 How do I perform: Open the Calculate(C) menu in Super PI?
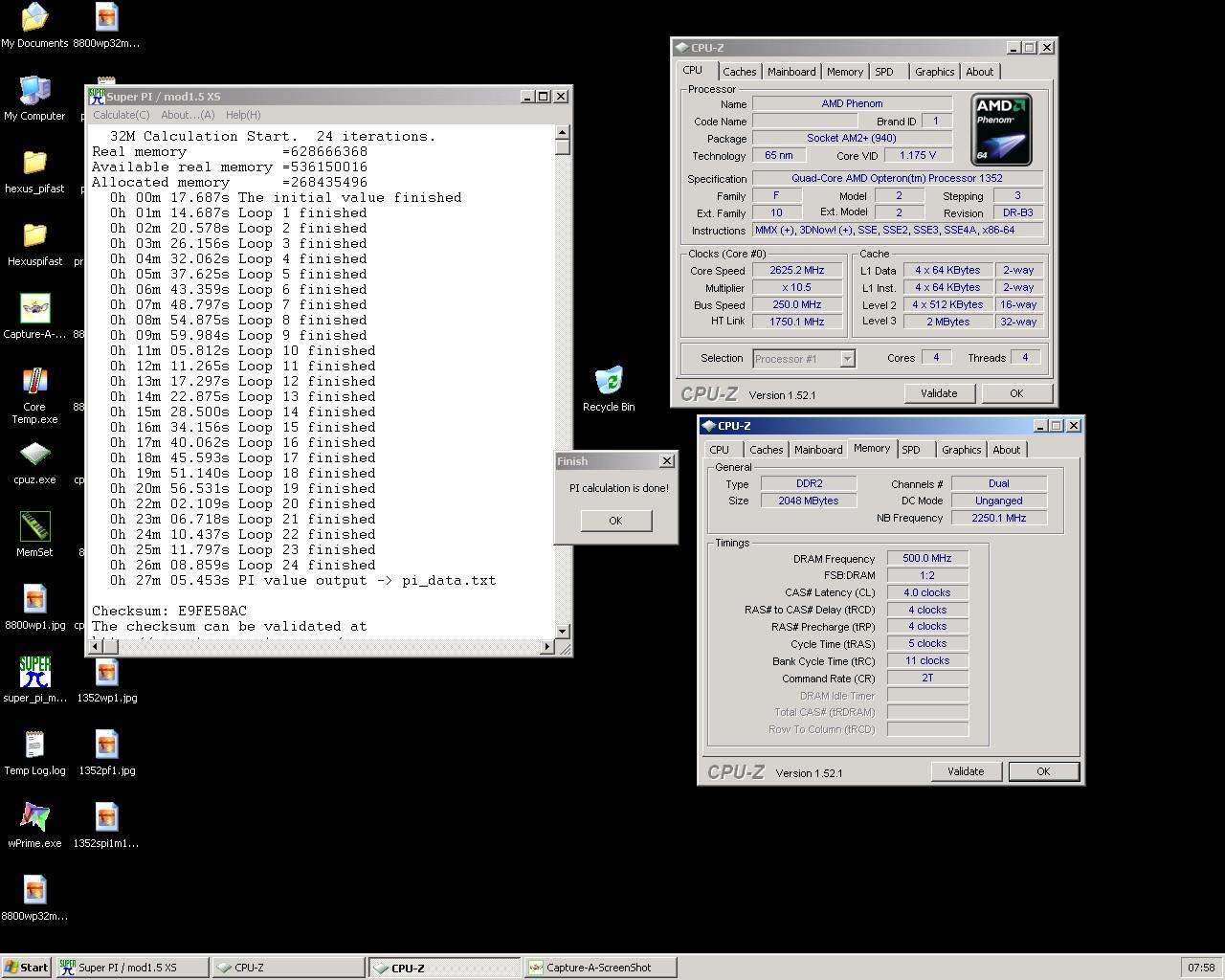coord(121,115)
